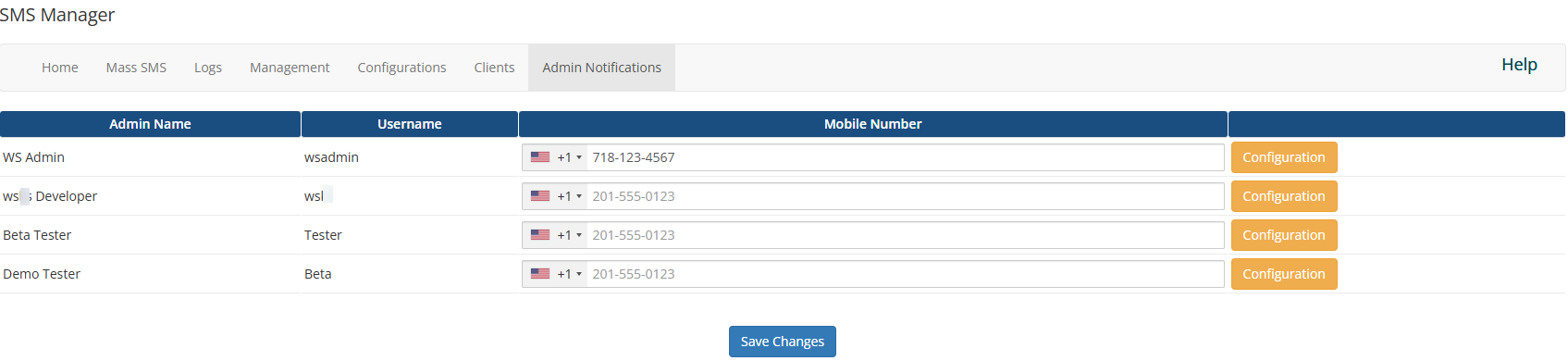The image size is (1568, 361).
Task: Open Configuration for WS Admin
Action: point(1284,157)
